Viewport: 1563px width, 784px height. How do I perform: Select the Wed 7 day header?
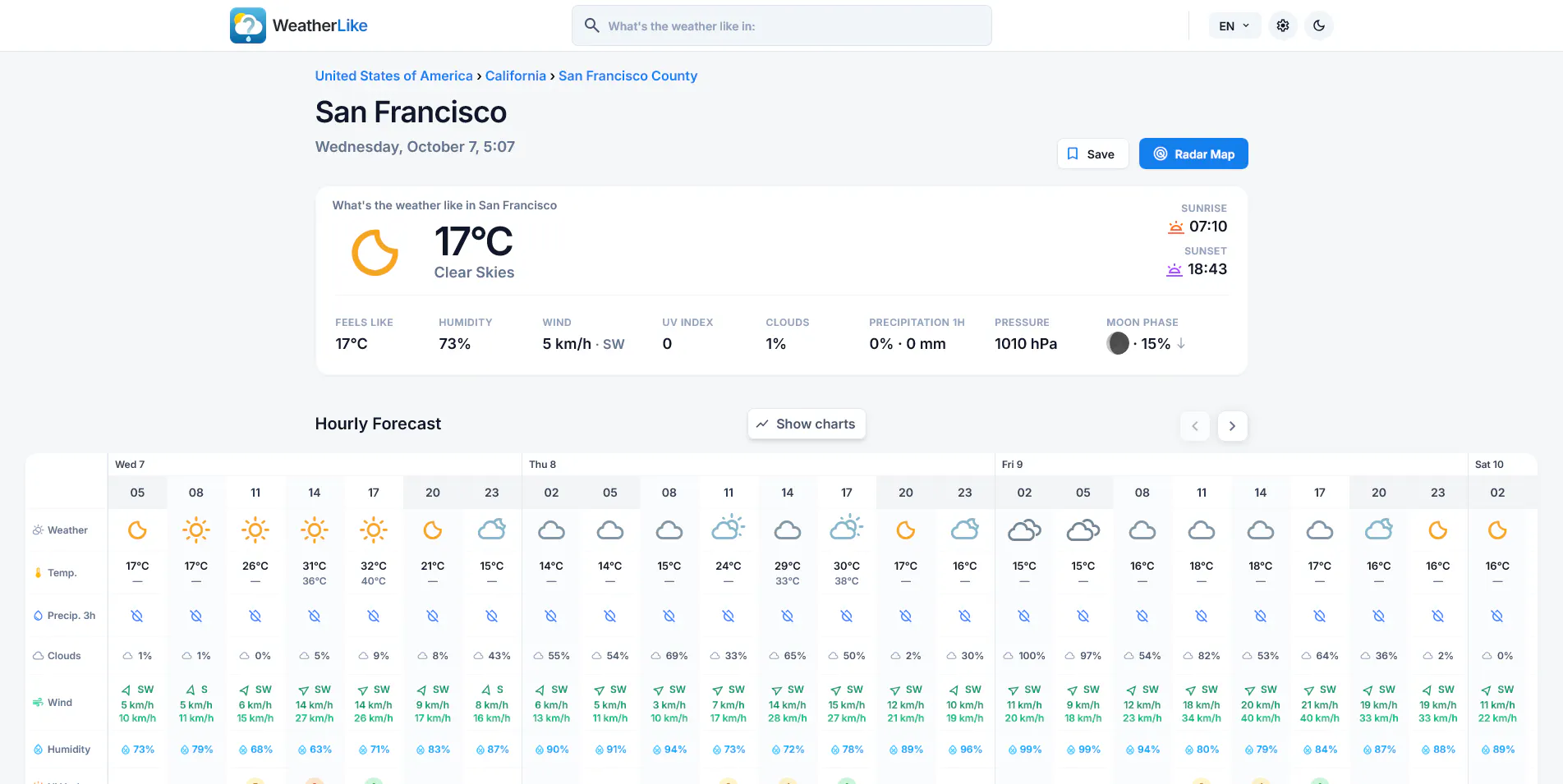(130, 465)
